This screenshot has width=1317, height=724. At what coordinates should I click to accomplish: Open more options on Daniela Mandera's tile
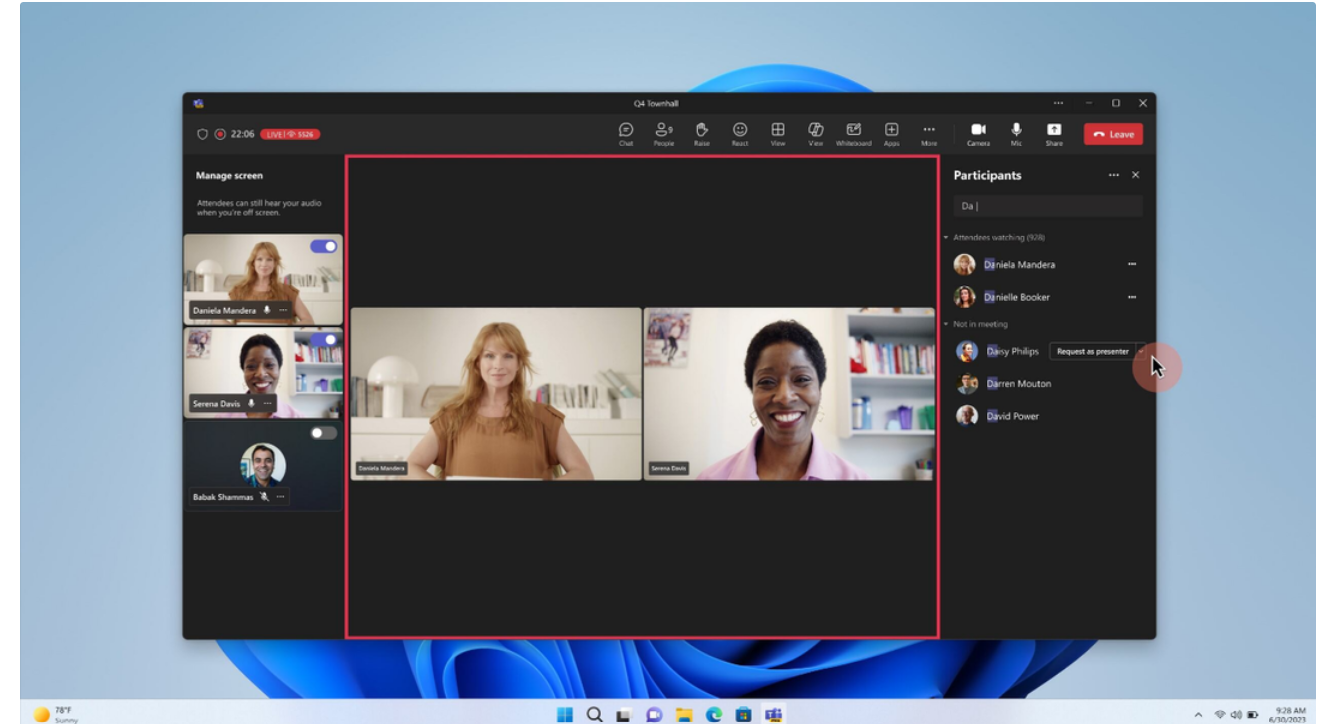[283, 310]
